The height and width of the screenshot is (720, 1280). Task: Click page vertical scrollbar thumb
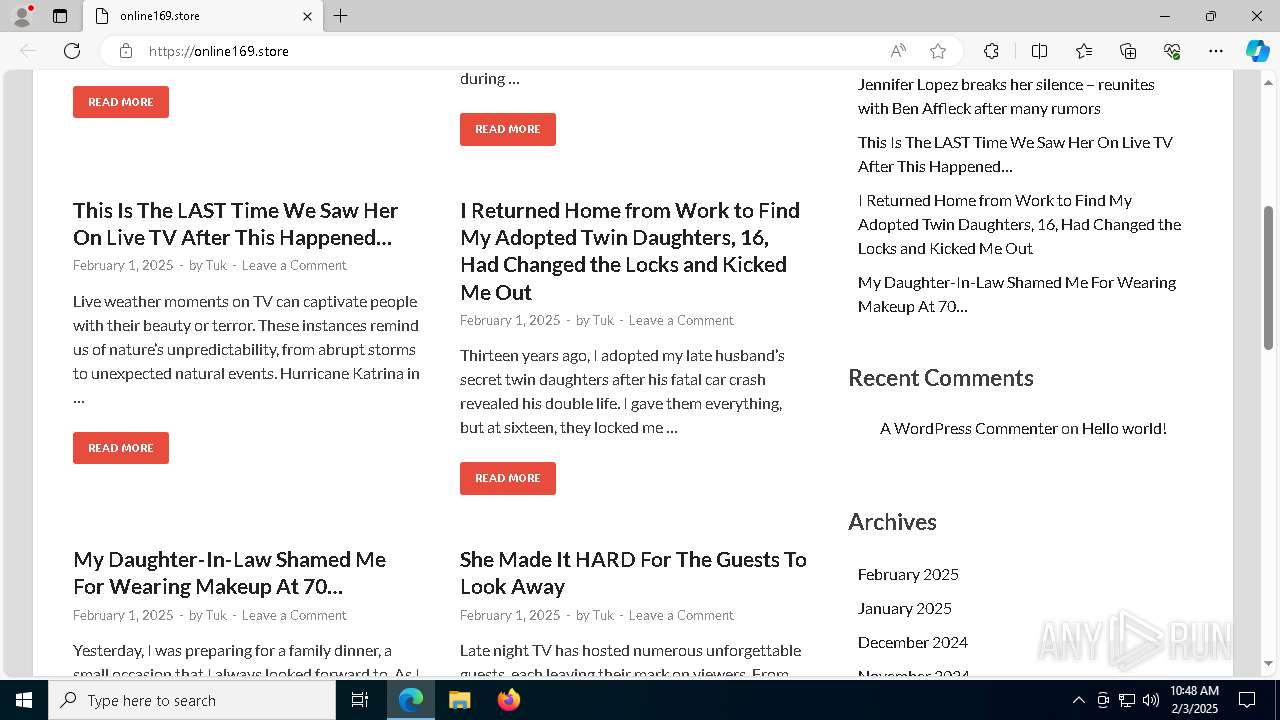(1268, 277)
